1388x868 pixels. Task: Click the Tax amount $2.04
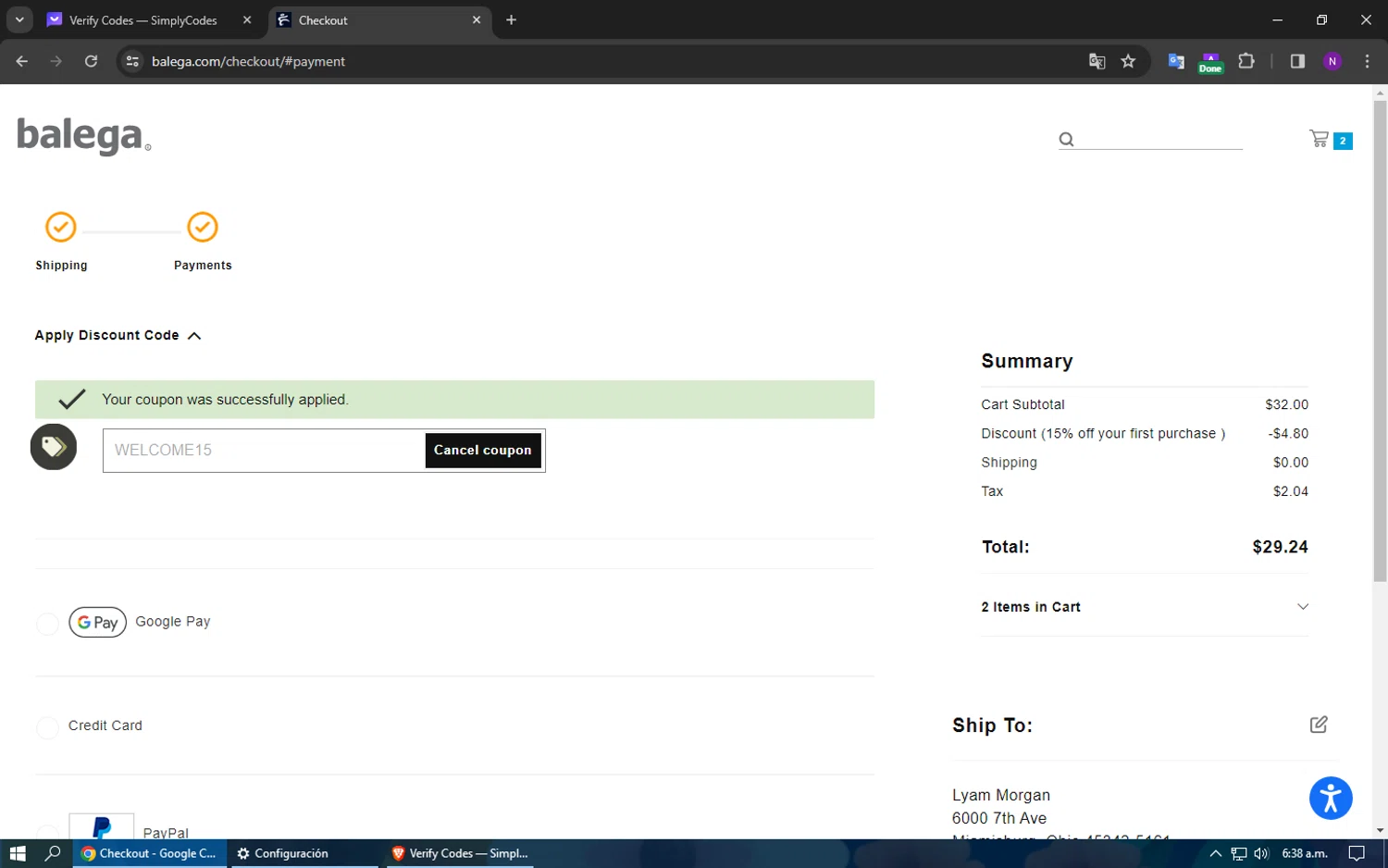pyautogui.click(x=1290, y=491)
